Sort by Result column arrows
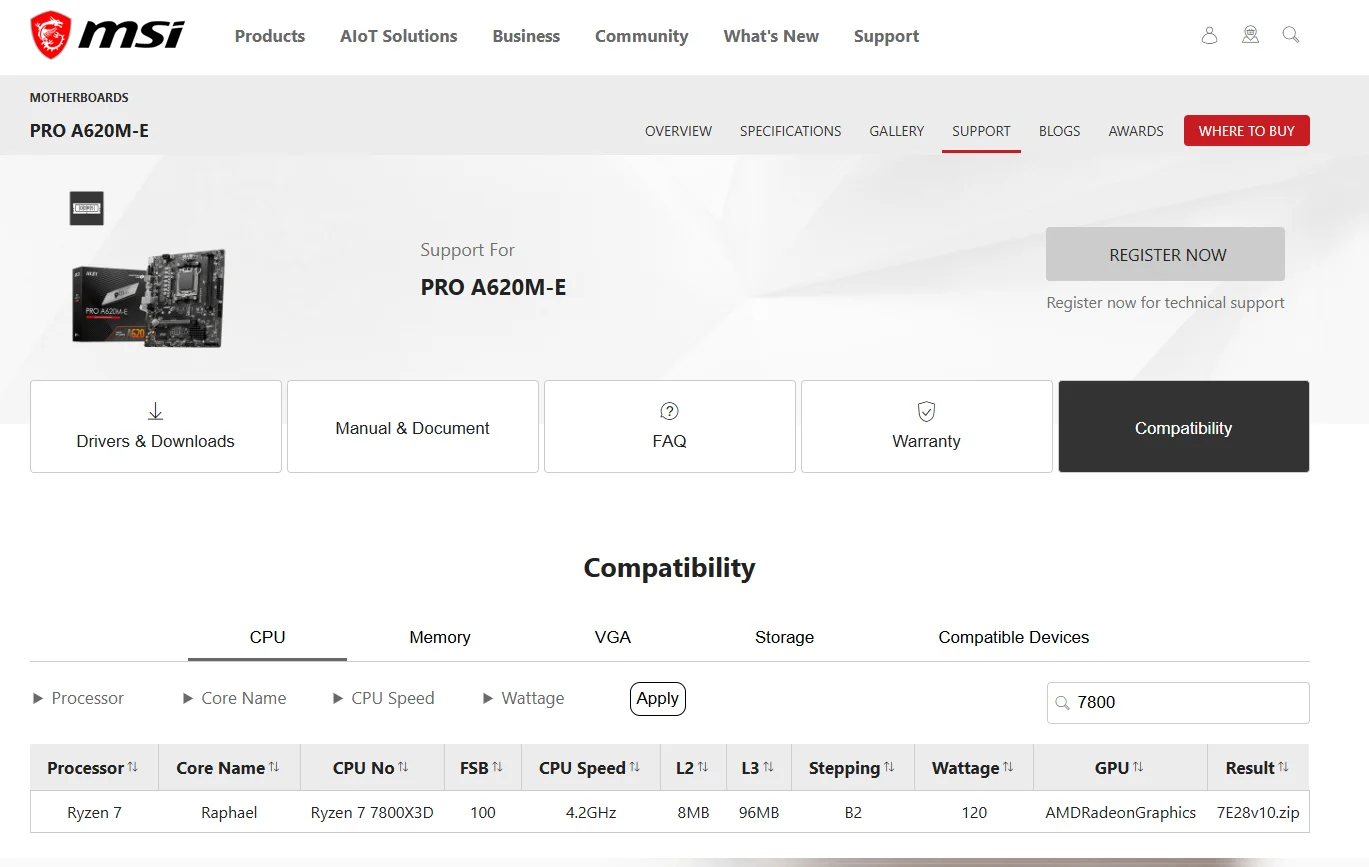The width and height of the screenshot is (1369, 867). point(1283,767)
